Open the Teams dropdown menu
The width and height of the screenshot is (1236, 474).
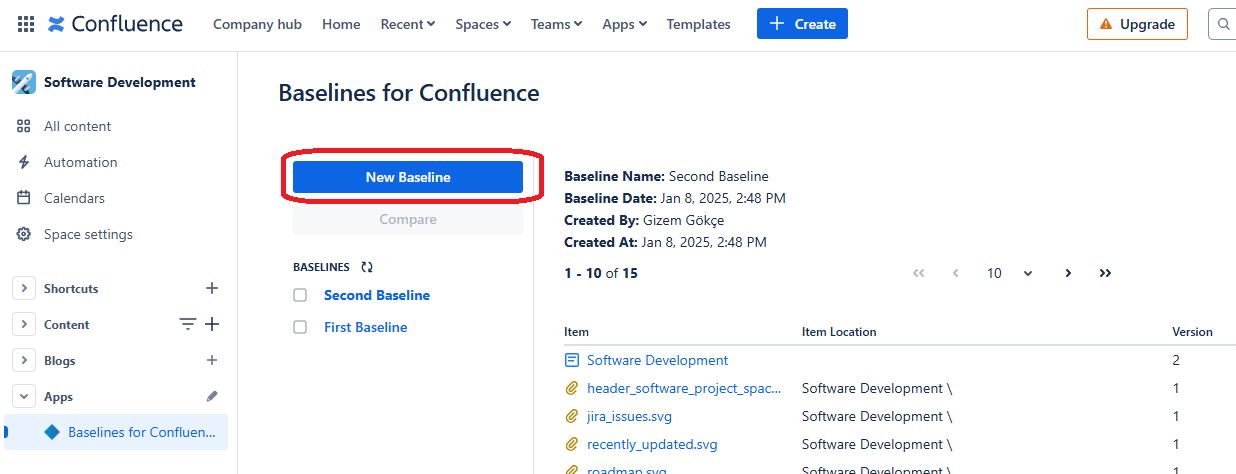click(556, 24)
